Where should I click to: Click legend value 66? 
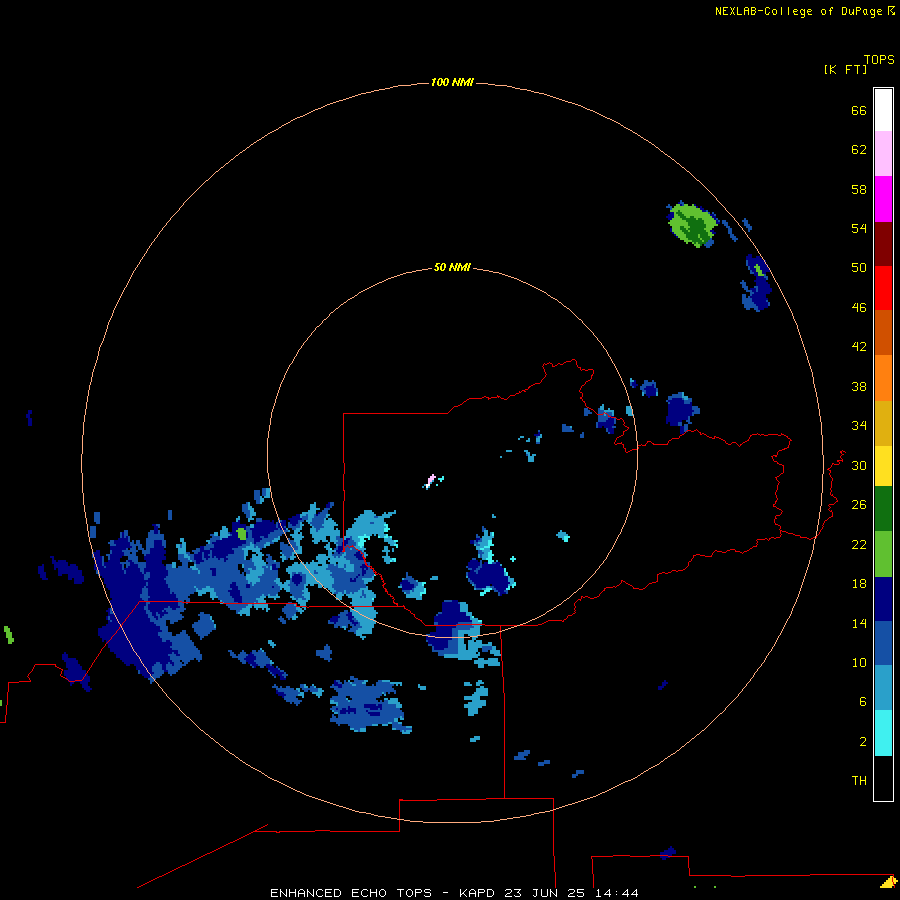(859, 110)
